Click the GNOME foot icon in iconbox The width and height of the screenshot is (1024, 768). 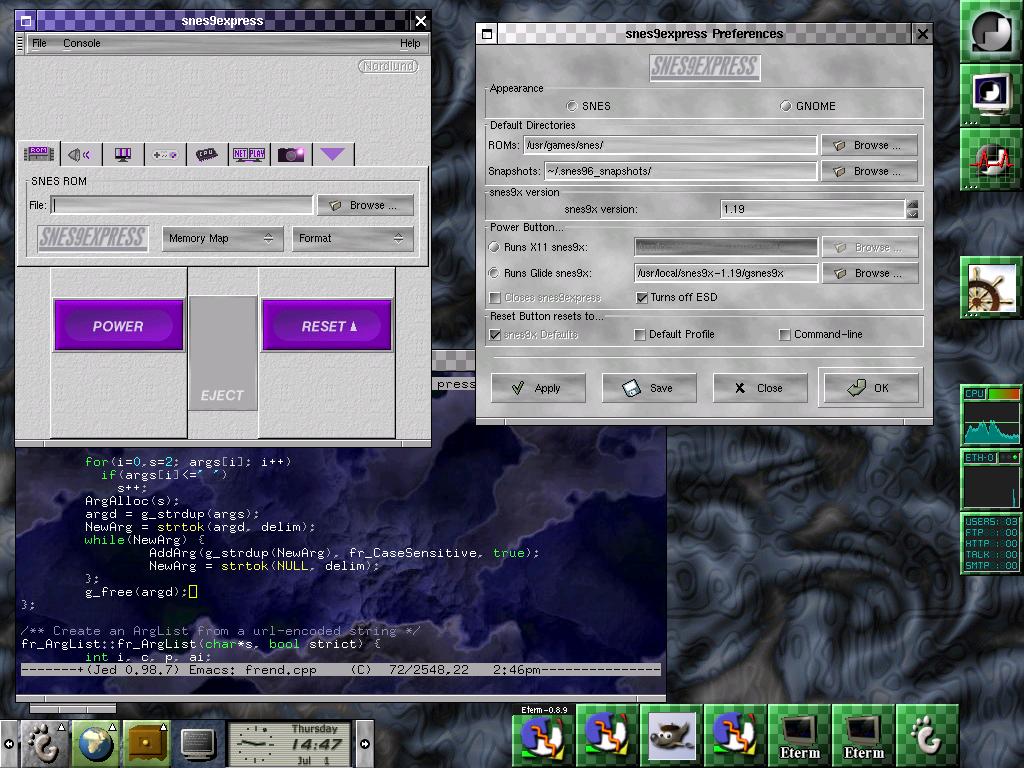[927, 735]
